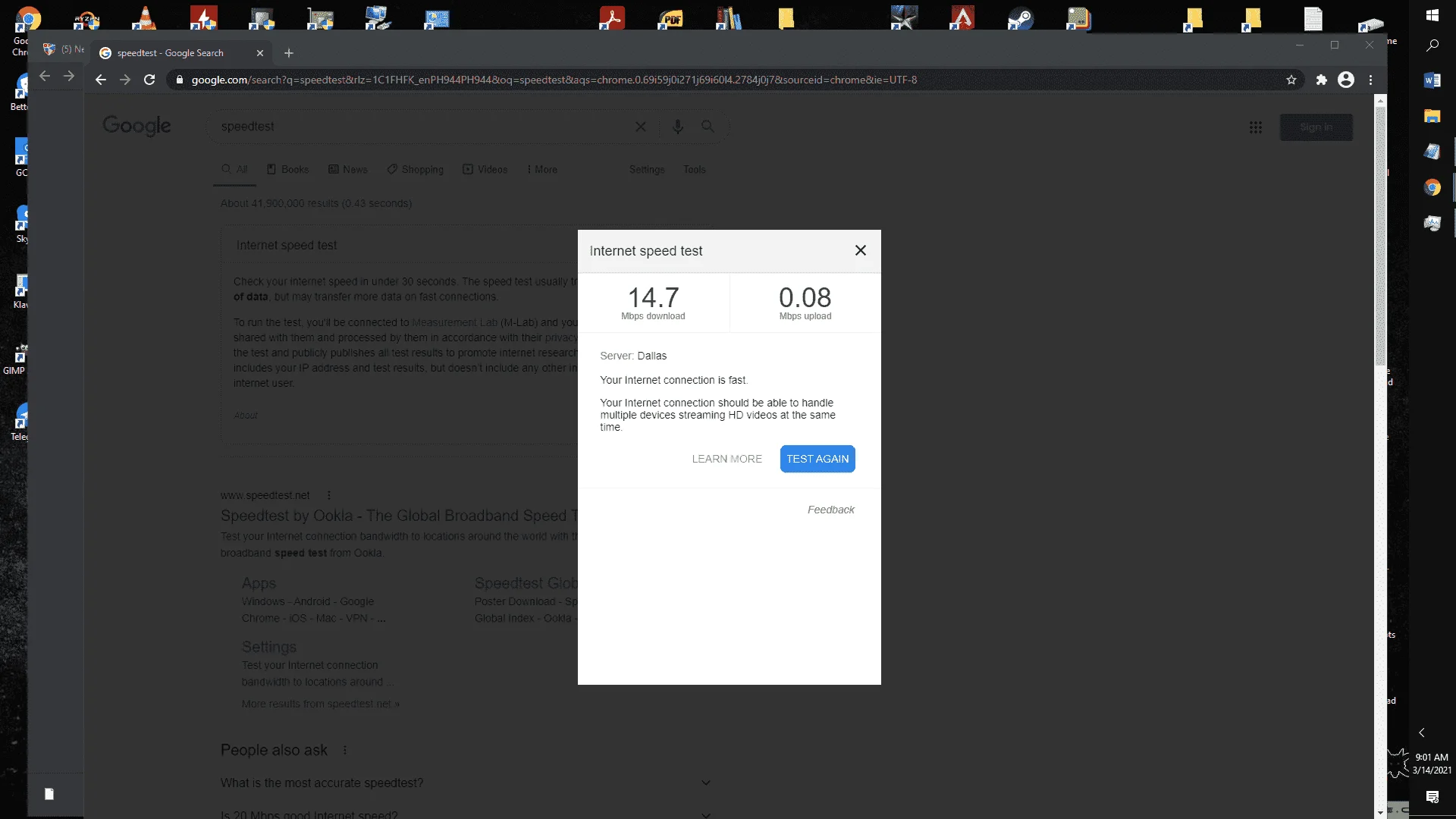View site info via the lock icon

(x=180, y=80)
